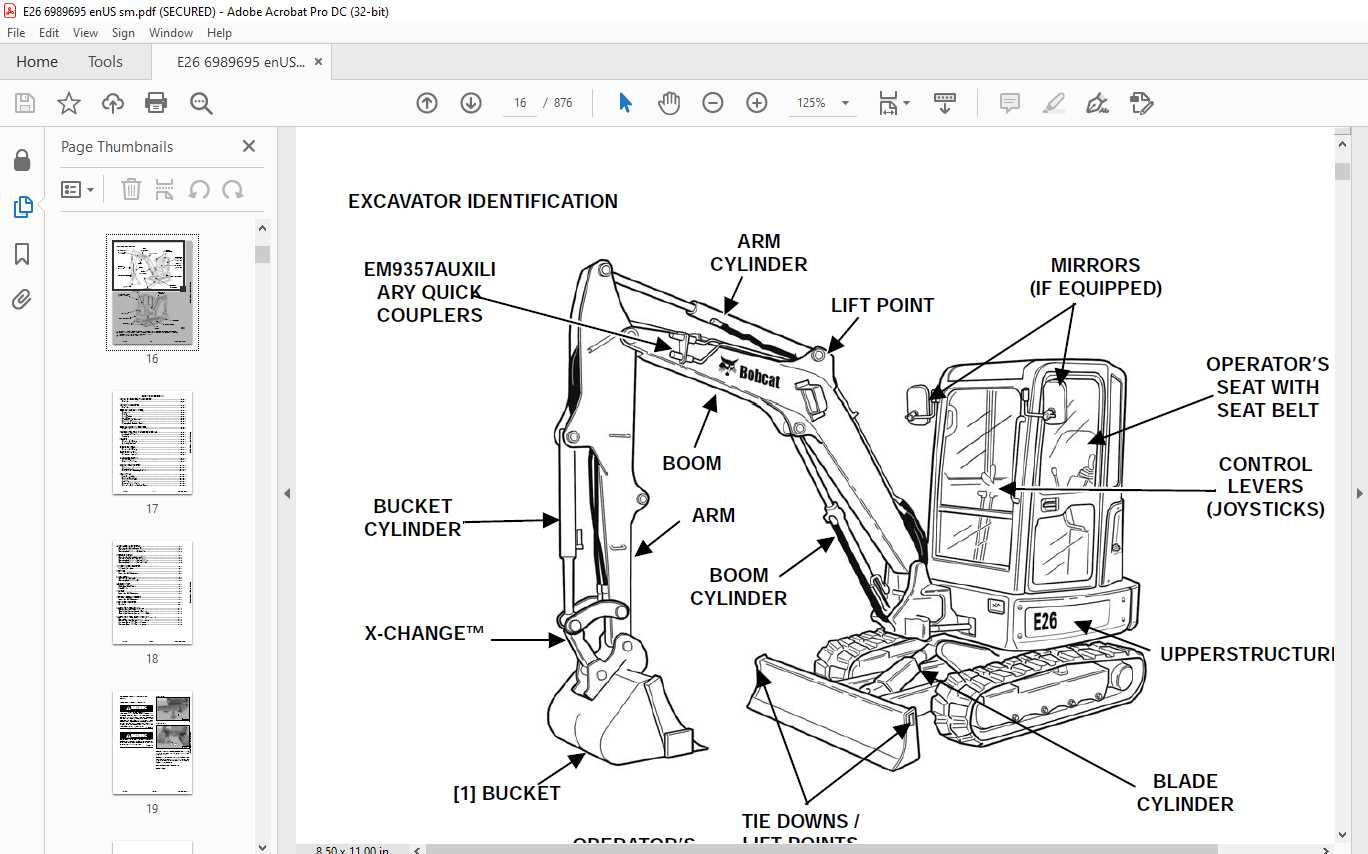Select the Highlight text pen tool
The width and height of the screenshot is (1368, 854).
pyautogui.click(x=1053, y=103)
